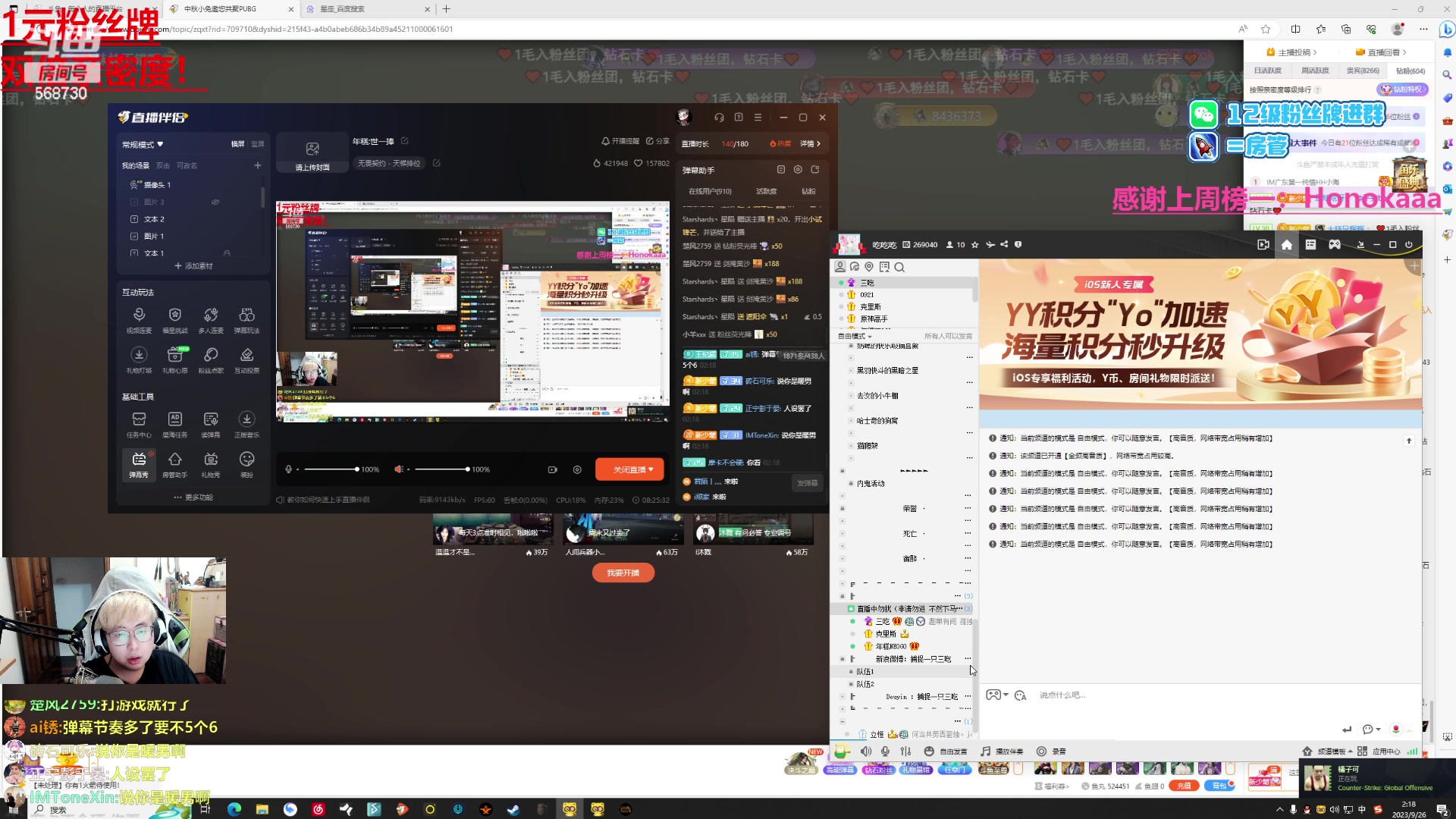Screen dimensions: 1456x819
Task: Toggle the speaker mute in 直播伴侣
Action: tap(398, 469)
